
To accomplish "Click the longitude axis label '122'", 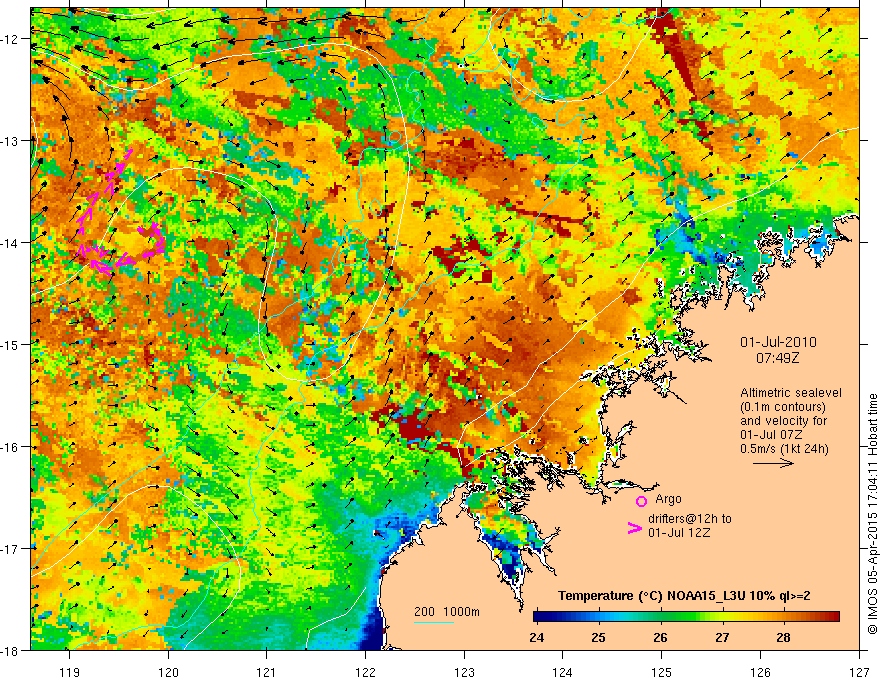I will pos(365,672).
